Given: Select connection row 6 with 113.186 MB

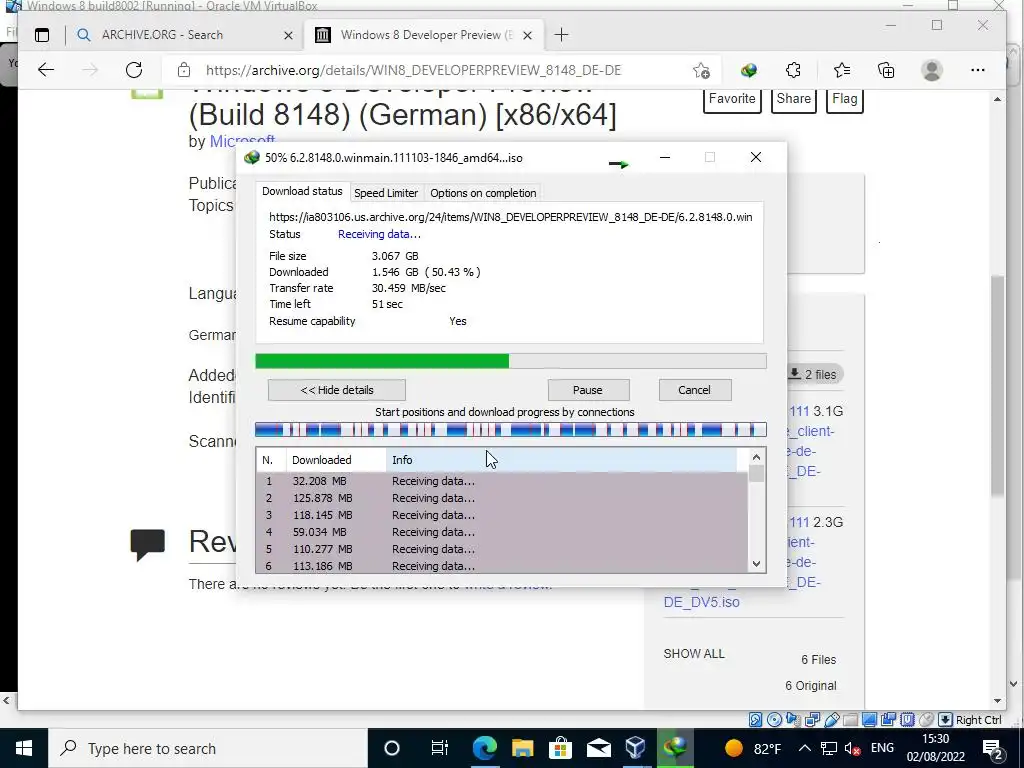Looking at the screenshot, I should click(x=502, y=566).
